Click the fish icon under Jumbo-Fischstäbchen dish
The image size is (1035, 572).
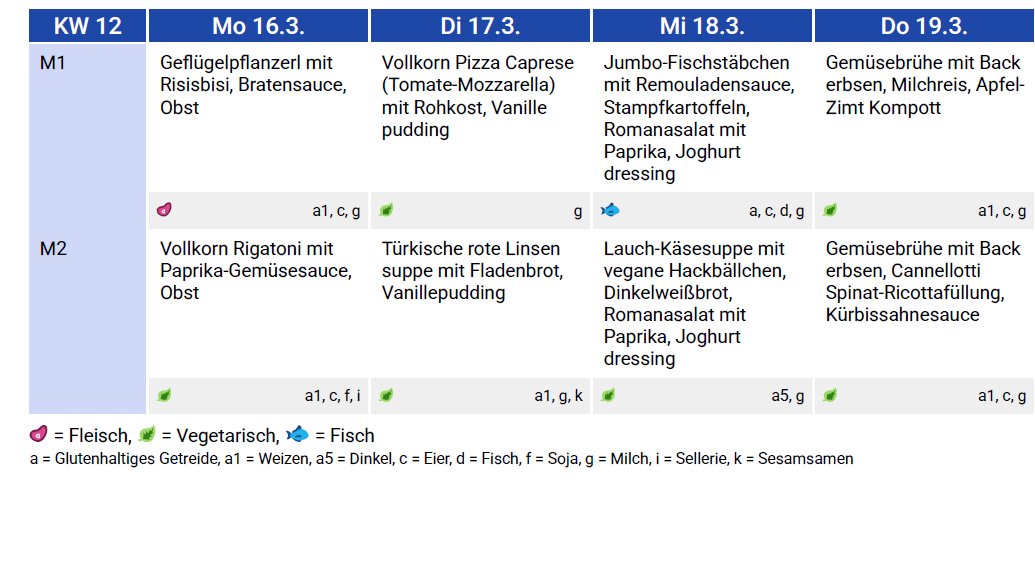pos(610,210)
